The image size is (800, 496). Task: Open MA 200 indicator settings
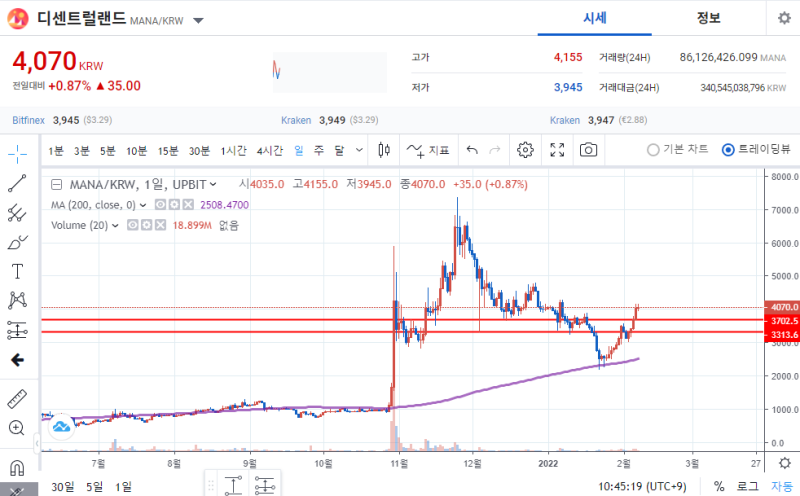coord(174,205)
